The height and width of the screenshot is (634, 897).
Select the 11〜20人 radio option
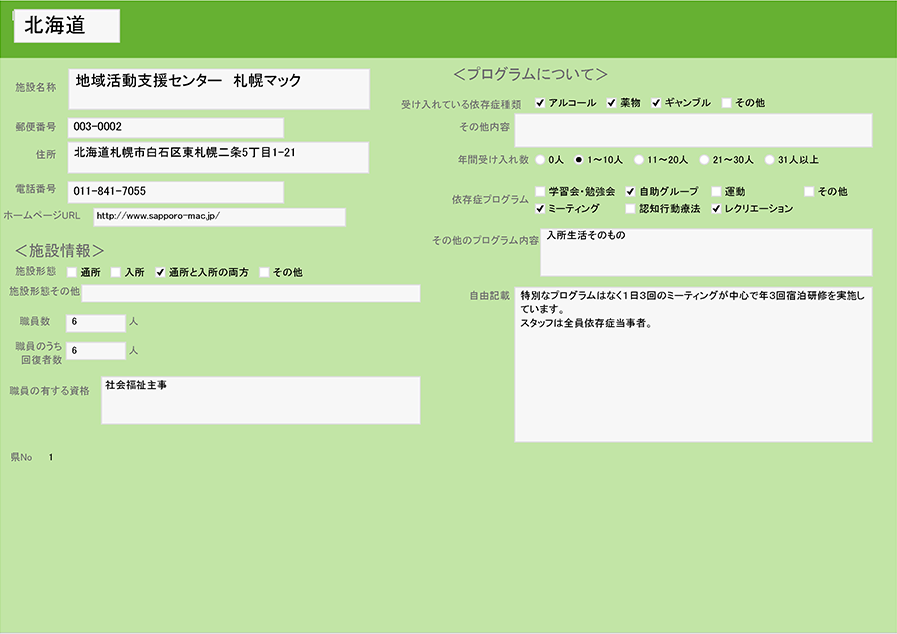(x=639, y=159)
